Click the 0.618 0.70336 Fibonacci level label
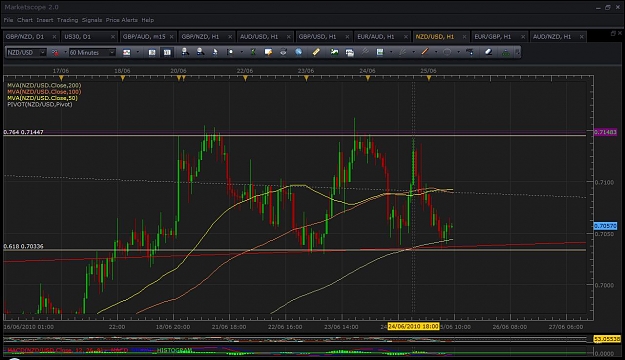625x360 pixels. (24, 246)
